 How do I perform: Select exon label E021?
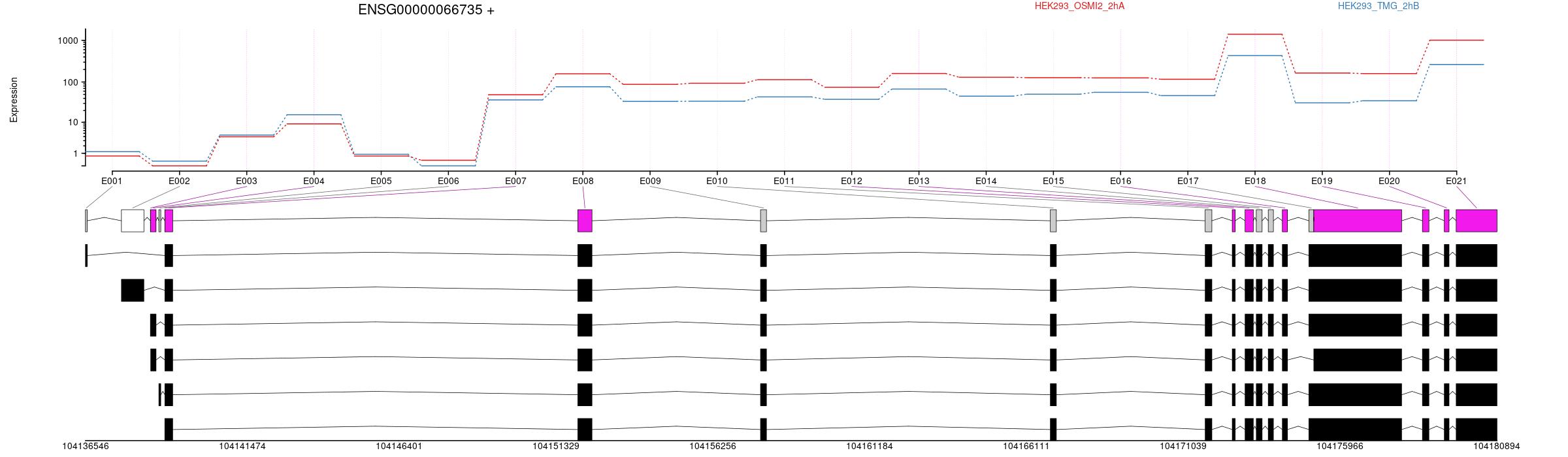point(1456,181)
